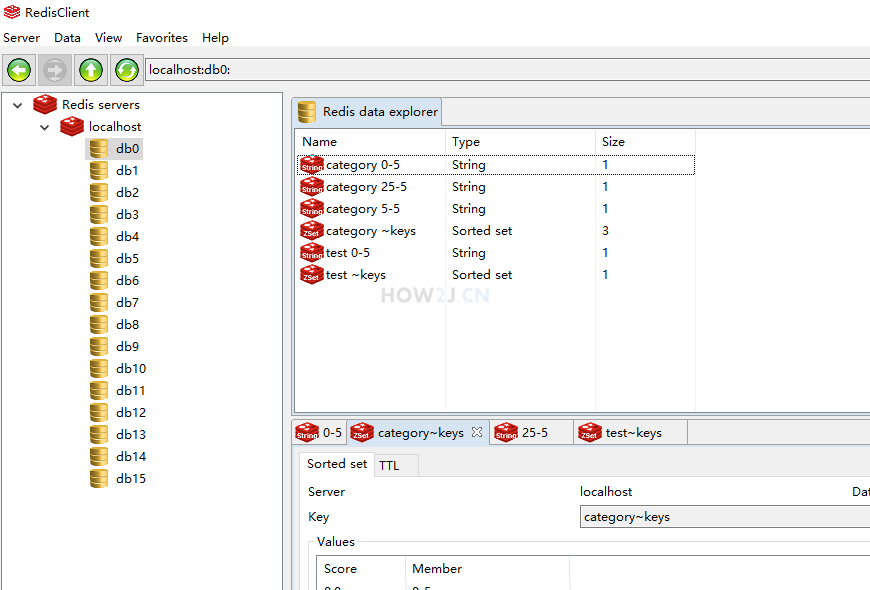Switch to the 0-5 key tab
870x590 pixels.
click(x=320, y=432)
